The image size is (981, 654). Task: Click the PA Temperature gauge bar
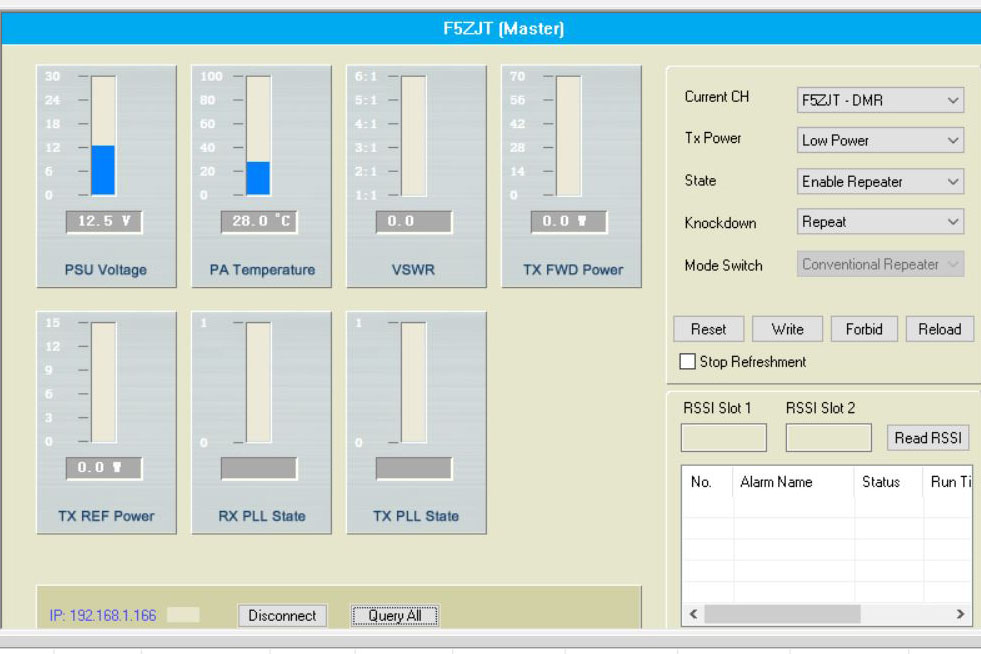tap(258, 136)
